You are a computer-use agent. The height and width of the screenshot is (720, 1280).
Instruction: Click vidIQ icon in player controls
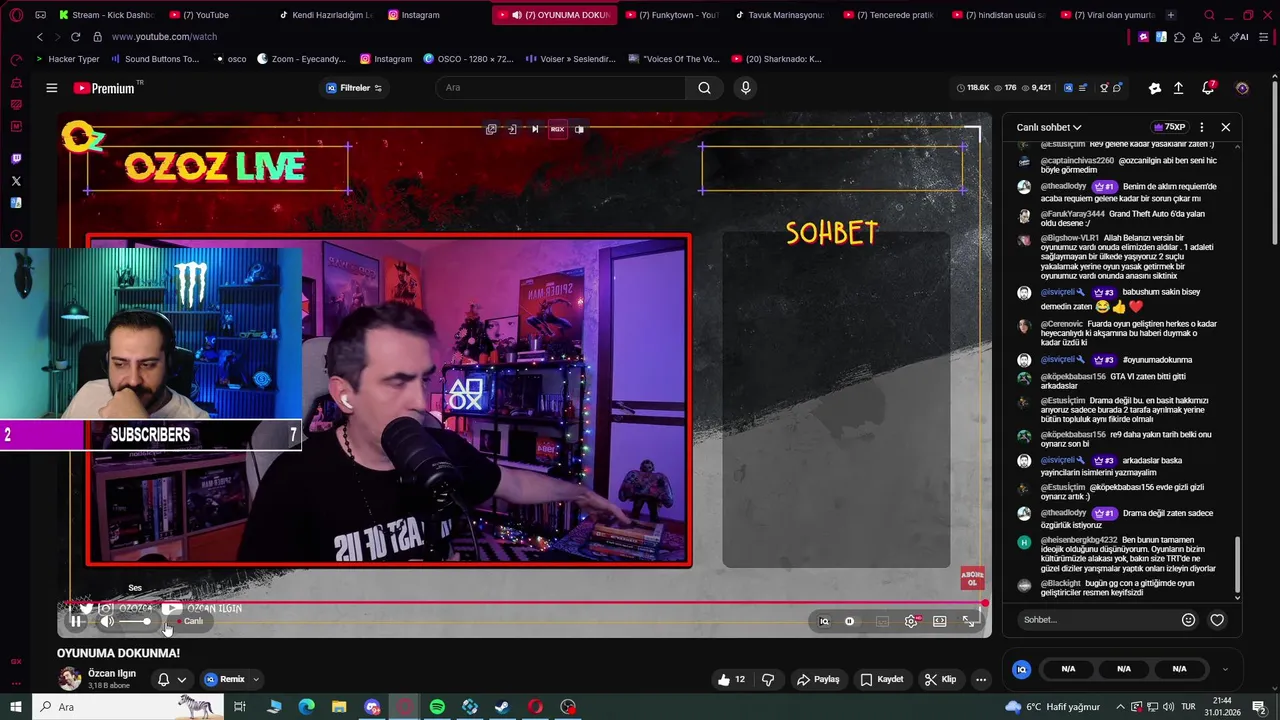[x=824, y=621]
